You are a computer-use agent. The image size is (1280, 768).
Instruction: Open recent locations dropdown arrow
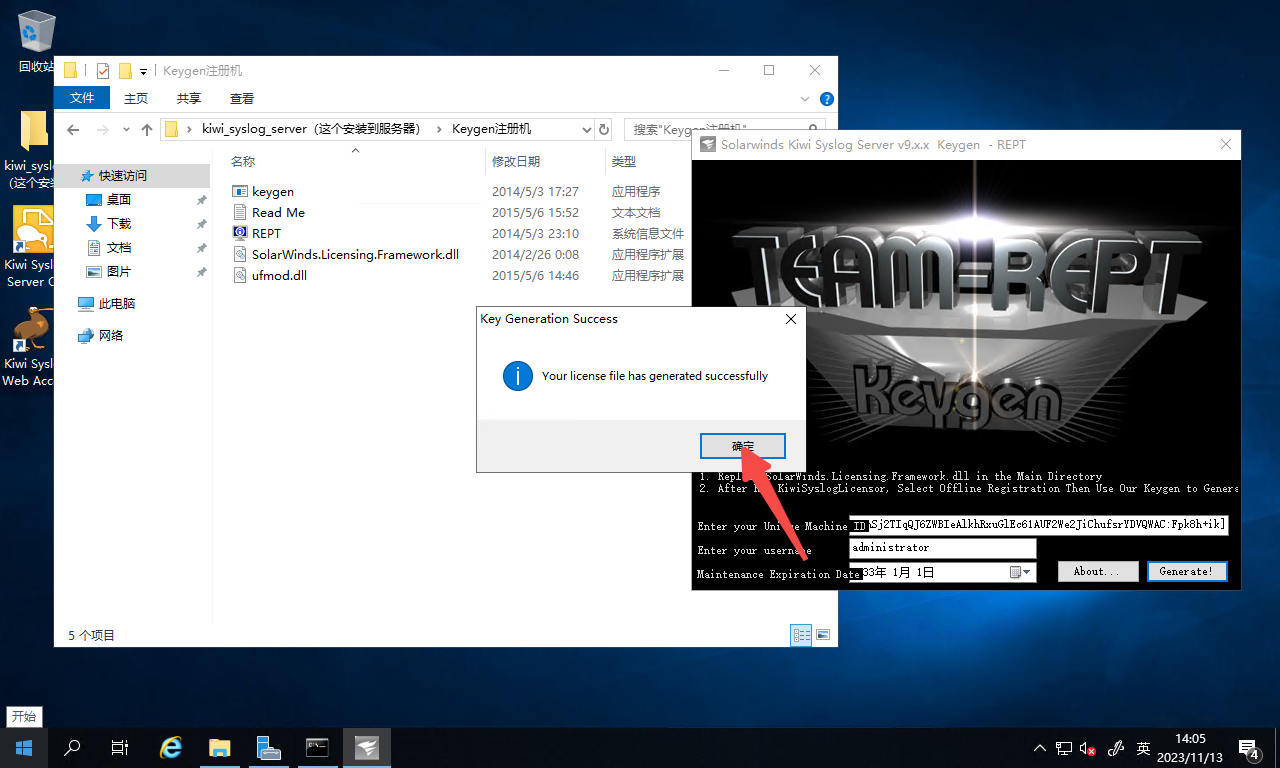pyautogui.click(x=126, y=129)
